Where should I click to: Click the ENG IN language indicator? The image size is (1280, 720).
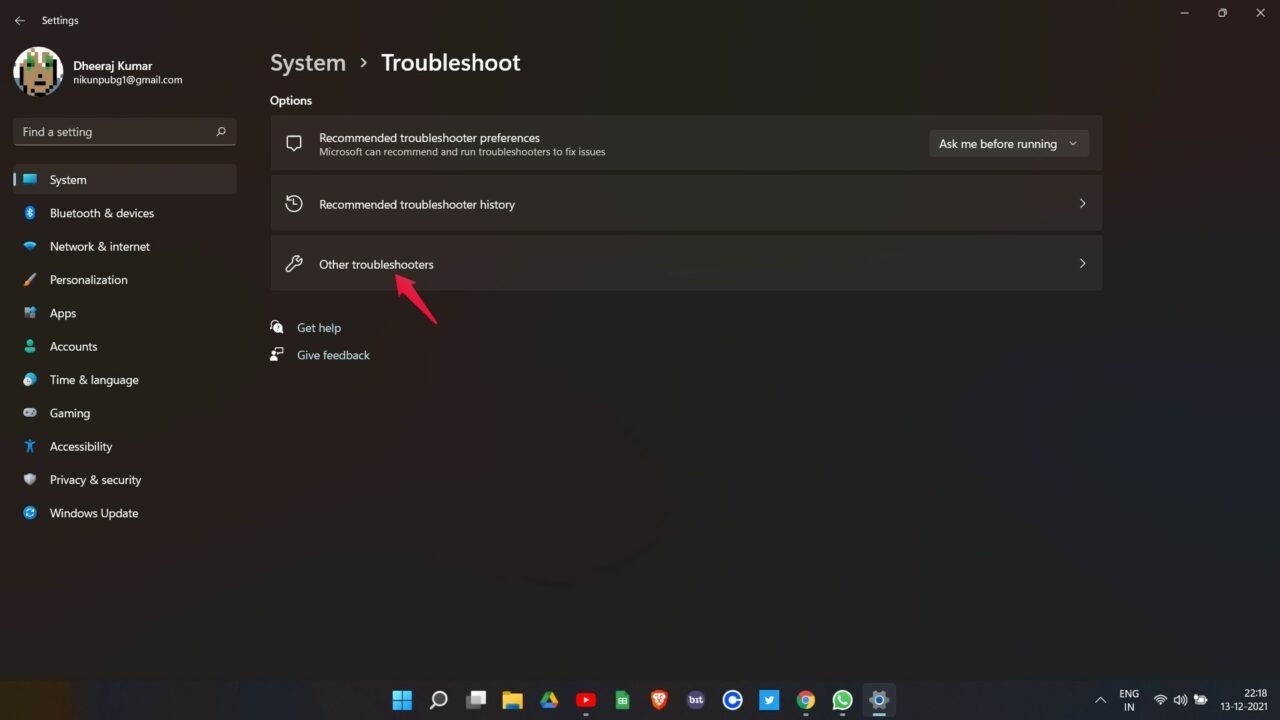(1129, 700)
